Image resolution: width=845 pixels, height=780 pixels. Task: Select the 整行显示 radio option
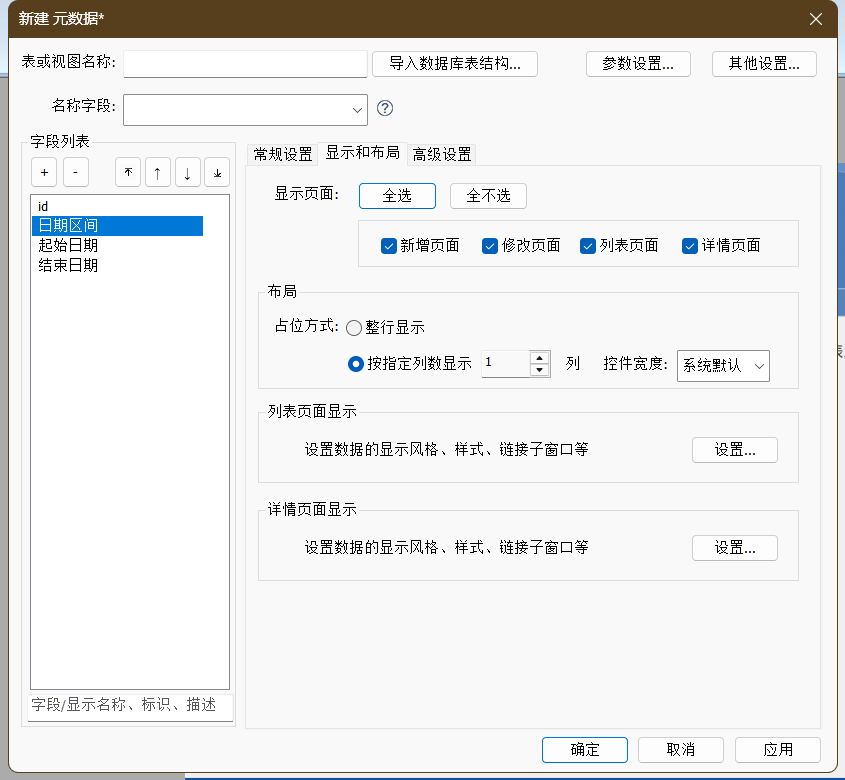pos(354,328)
